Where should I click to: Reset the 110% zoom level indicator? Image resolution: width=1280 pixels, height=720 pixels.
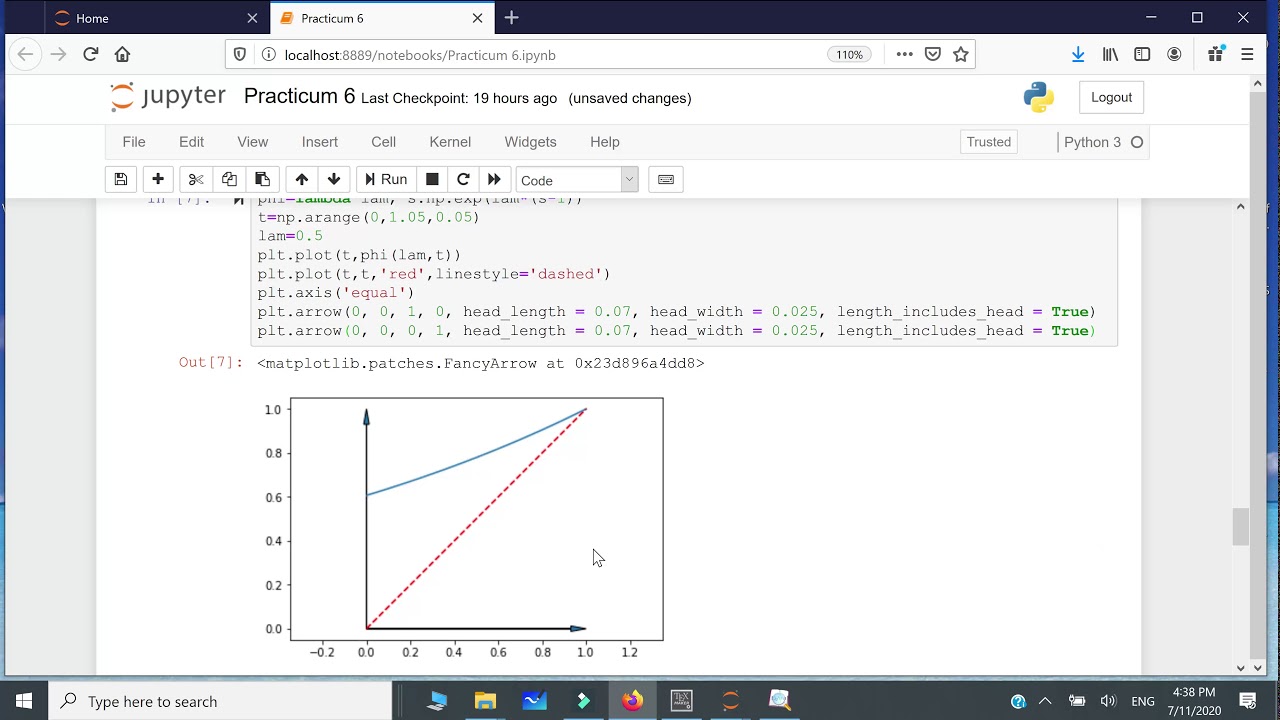[849, 55]
